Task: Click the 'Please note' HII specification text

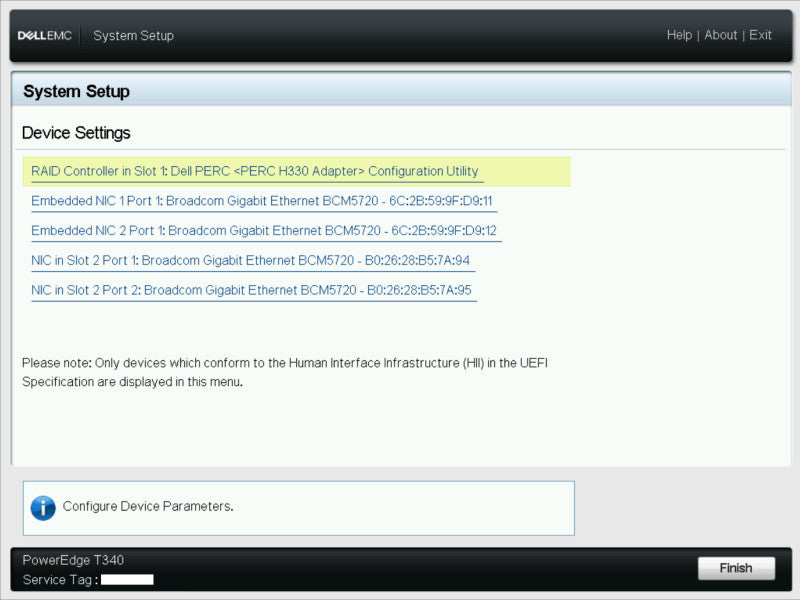Action: pos(285,372)
